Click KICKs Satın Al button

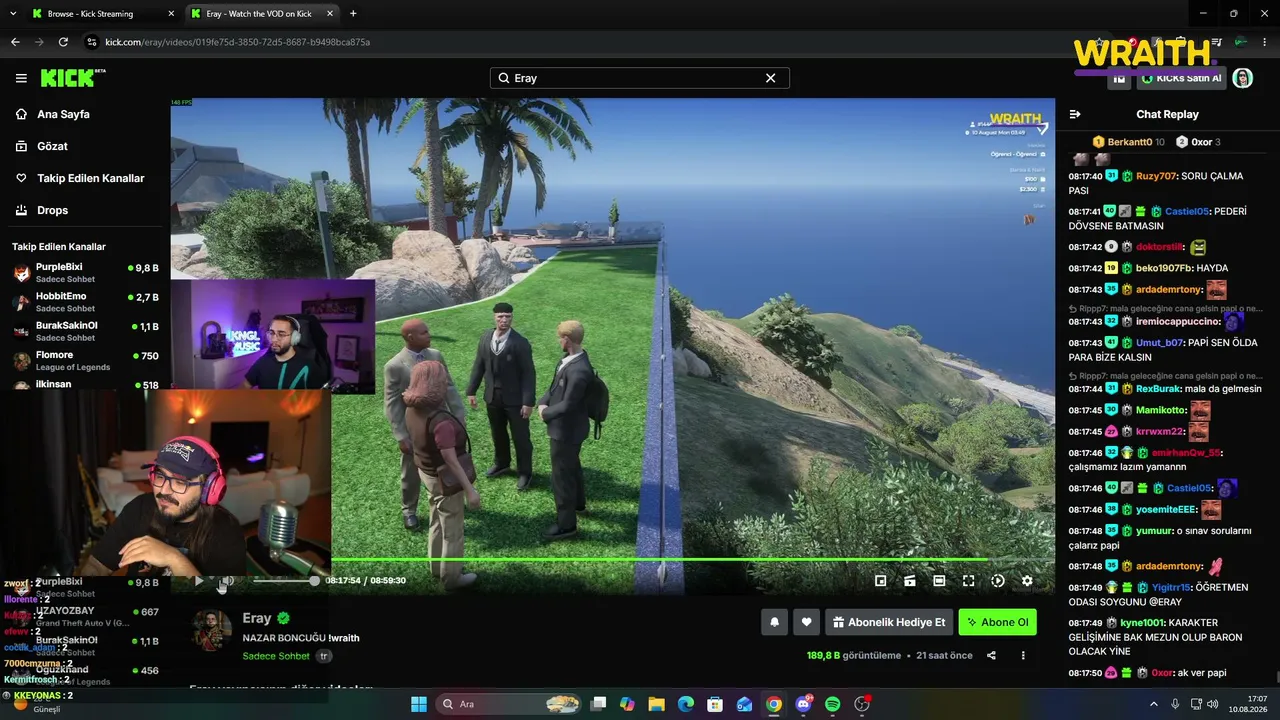tap(1181, 78)
